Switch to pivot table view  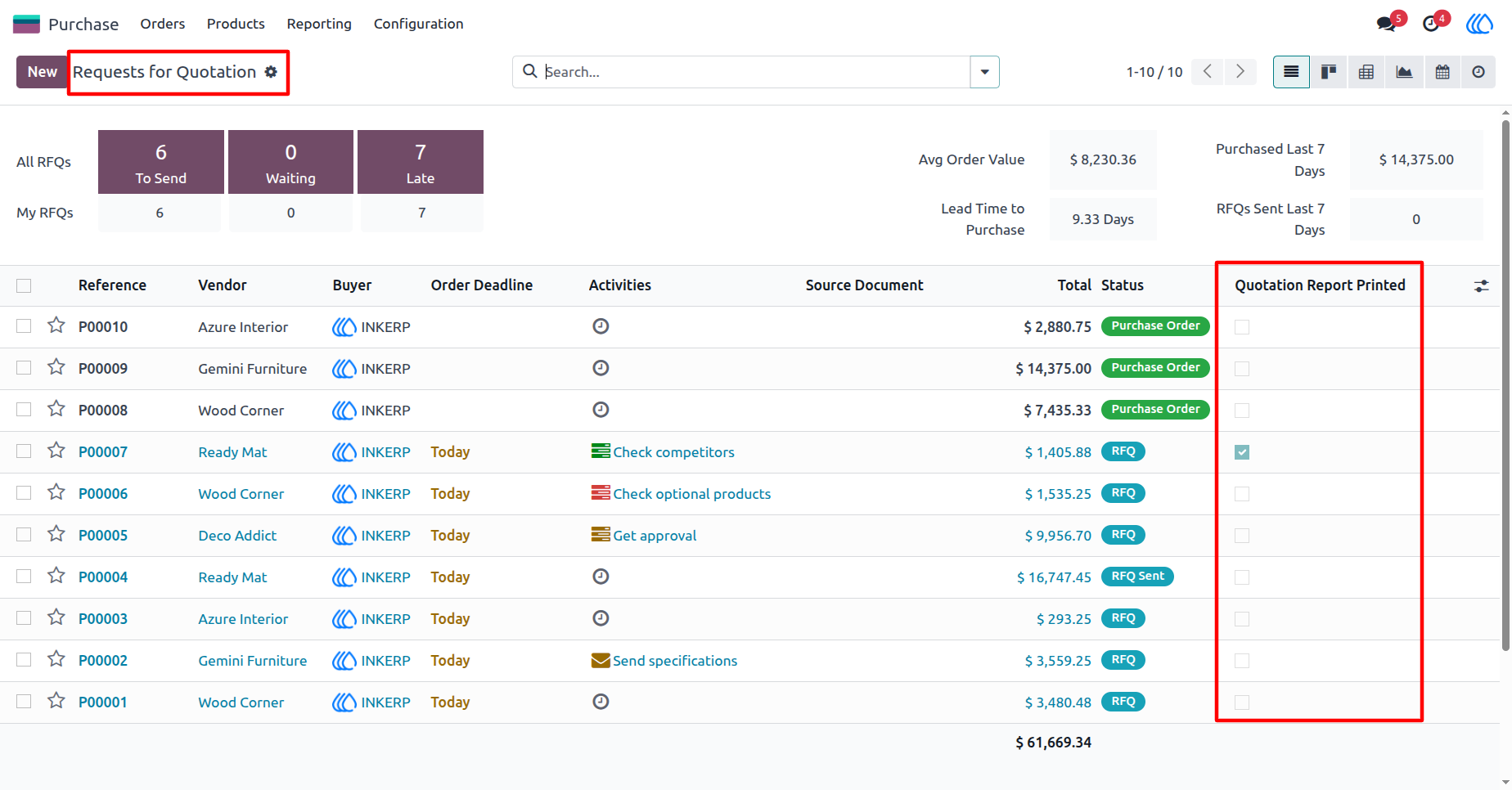point(1366,72)
